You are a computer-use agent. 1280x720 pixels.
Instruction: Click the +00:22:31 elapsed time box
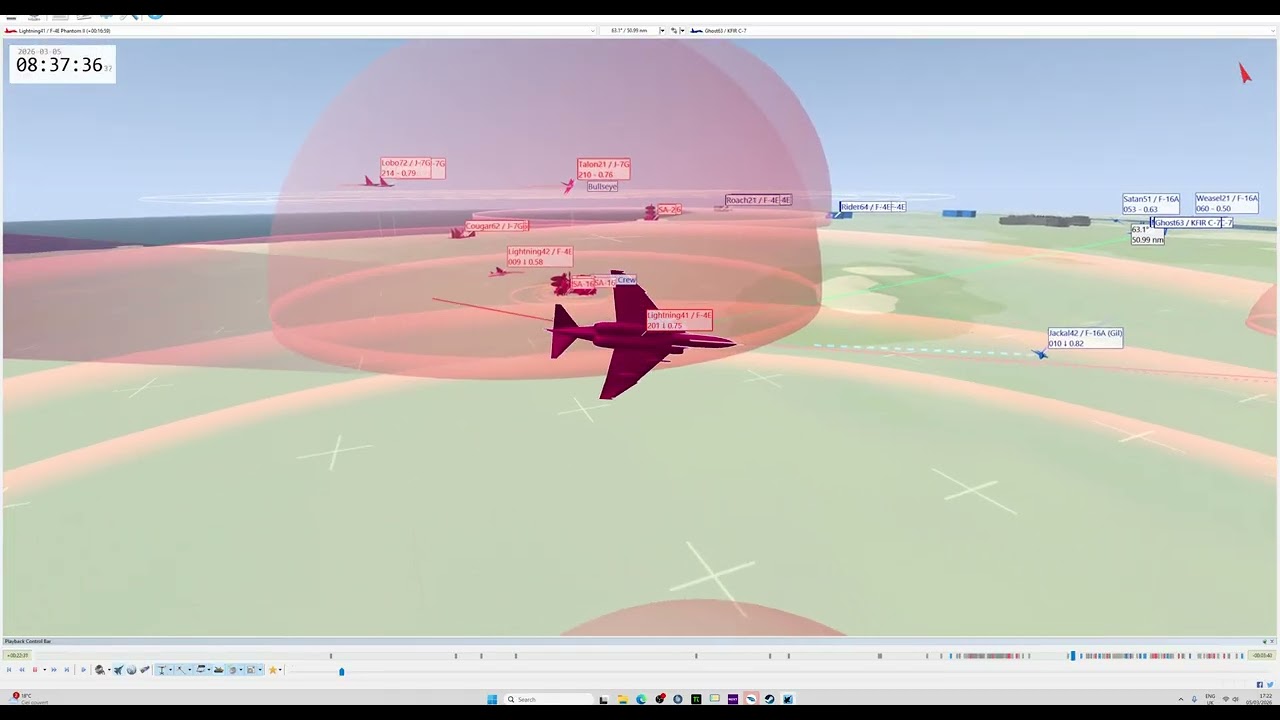point(17,655)
